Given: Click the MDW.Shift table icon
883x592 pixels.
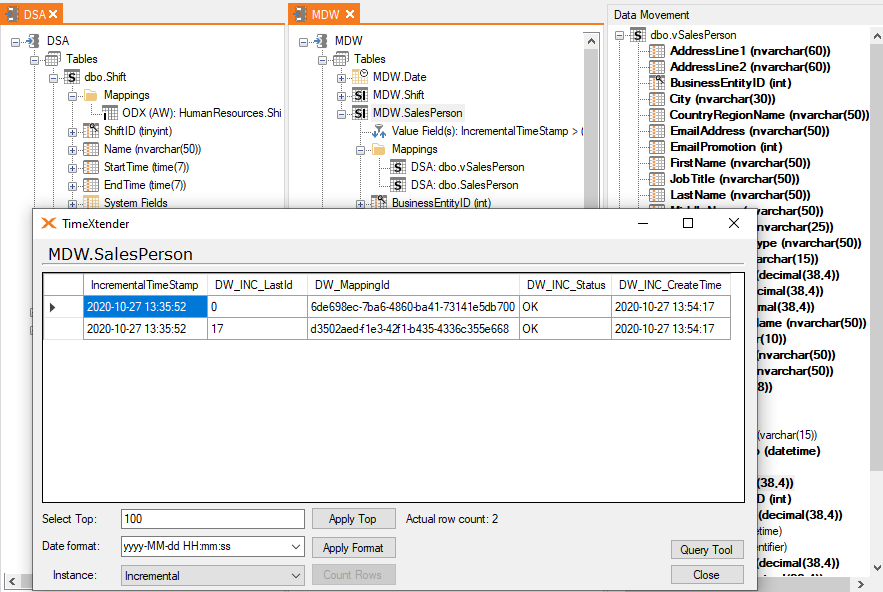Looking at the screenshot, I should coord(360,95).
